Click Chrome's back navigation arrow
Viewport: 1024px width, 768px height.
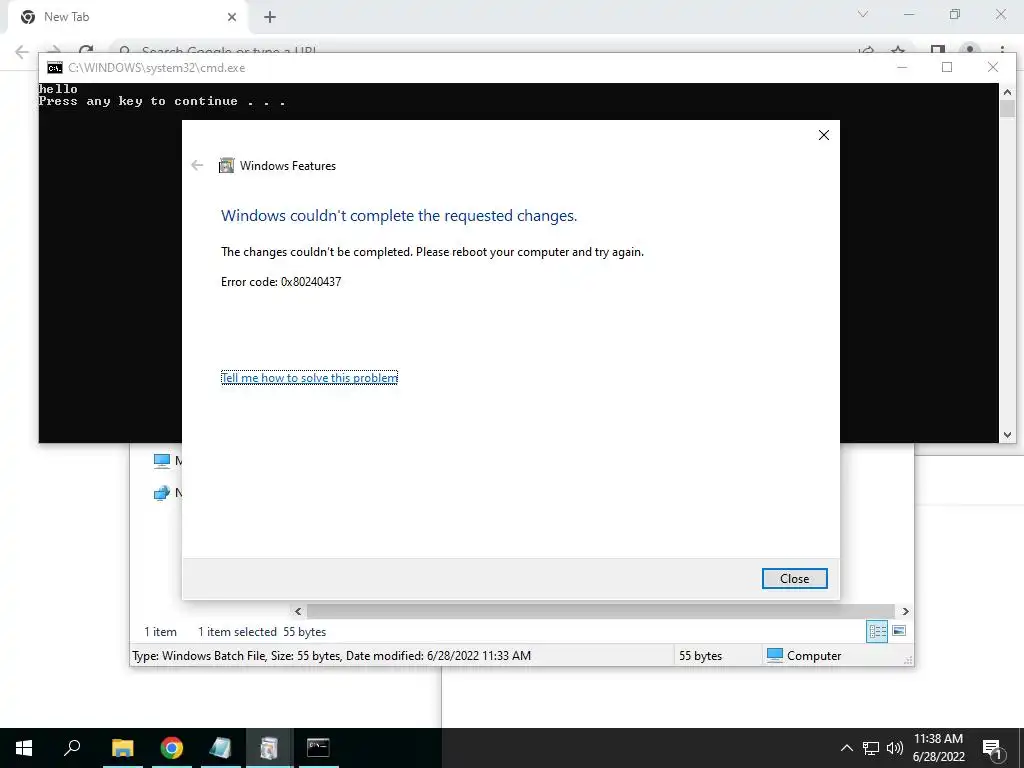coord(22,51)
